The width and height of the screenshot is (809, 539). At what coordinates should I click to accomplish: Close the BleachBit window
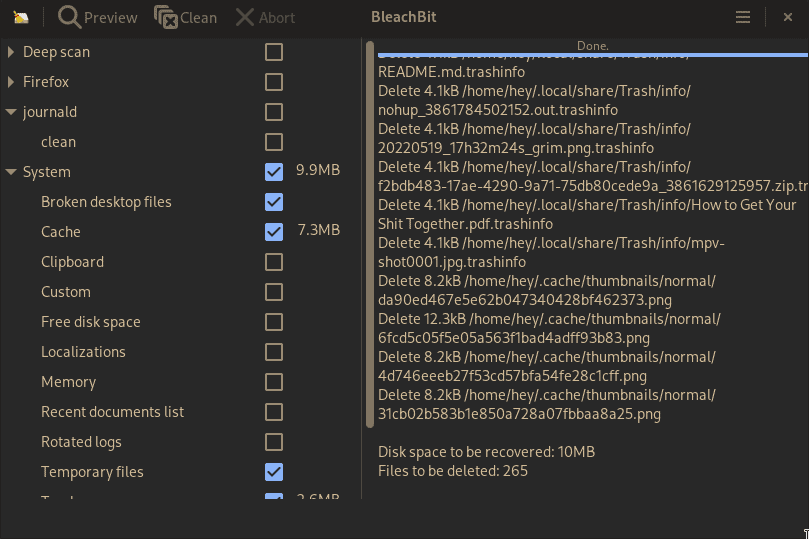pyautogui.click(x=787, y=17)
